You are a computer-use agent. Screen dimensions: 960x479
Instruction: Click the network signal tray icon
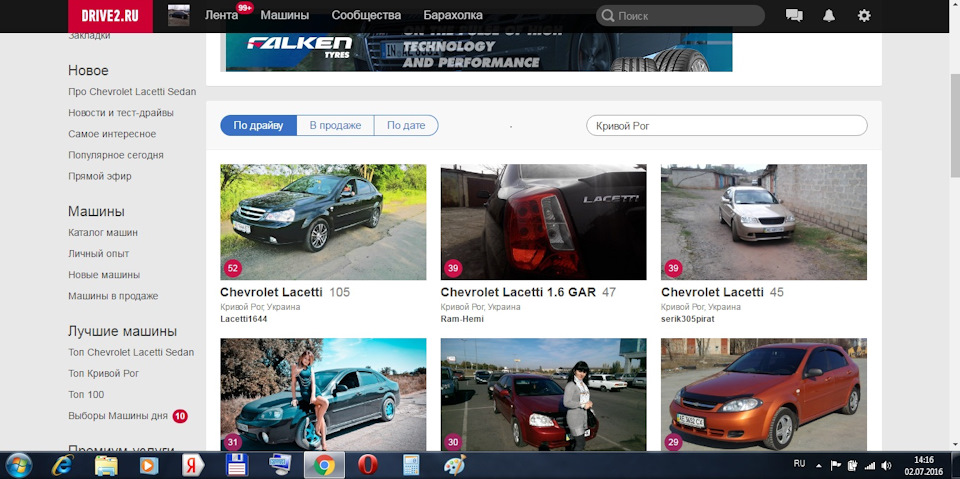(x=869, y=466)
